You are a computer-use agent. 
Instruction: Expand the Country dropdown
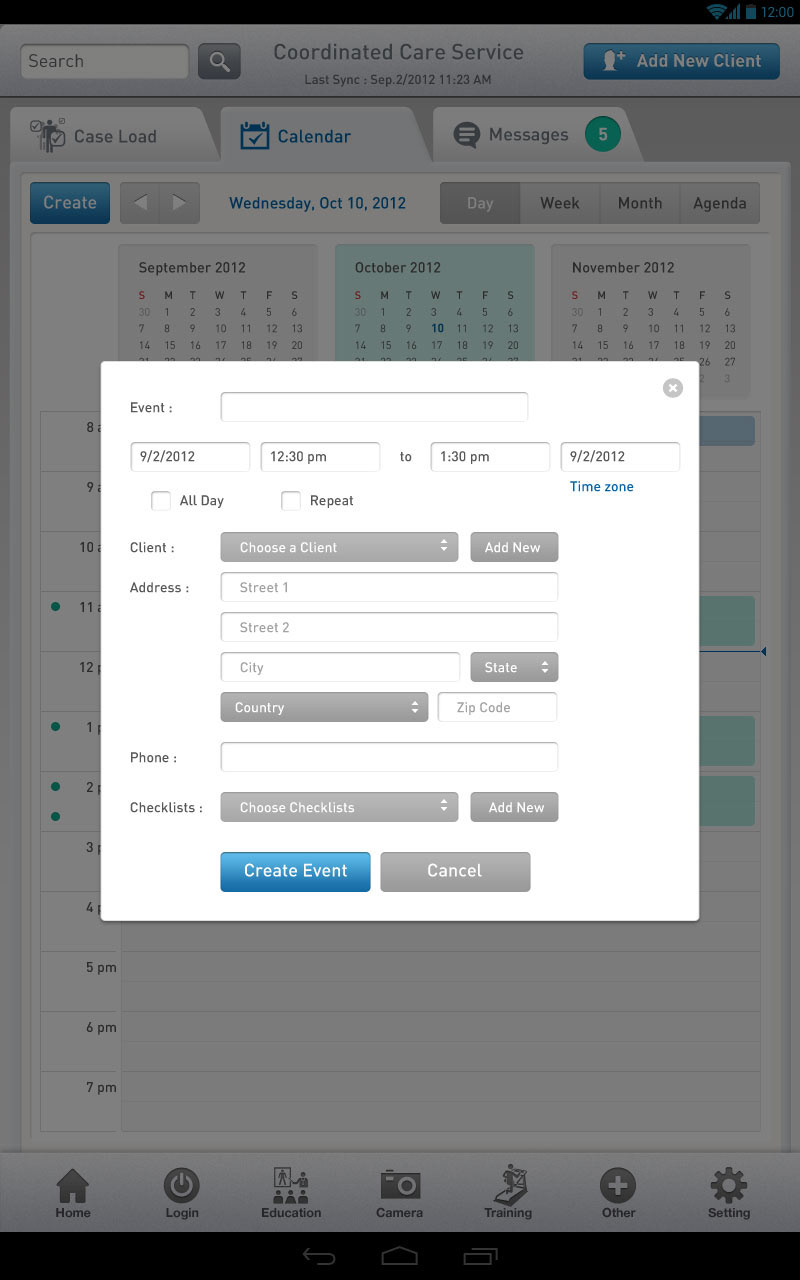coord(324,707)
